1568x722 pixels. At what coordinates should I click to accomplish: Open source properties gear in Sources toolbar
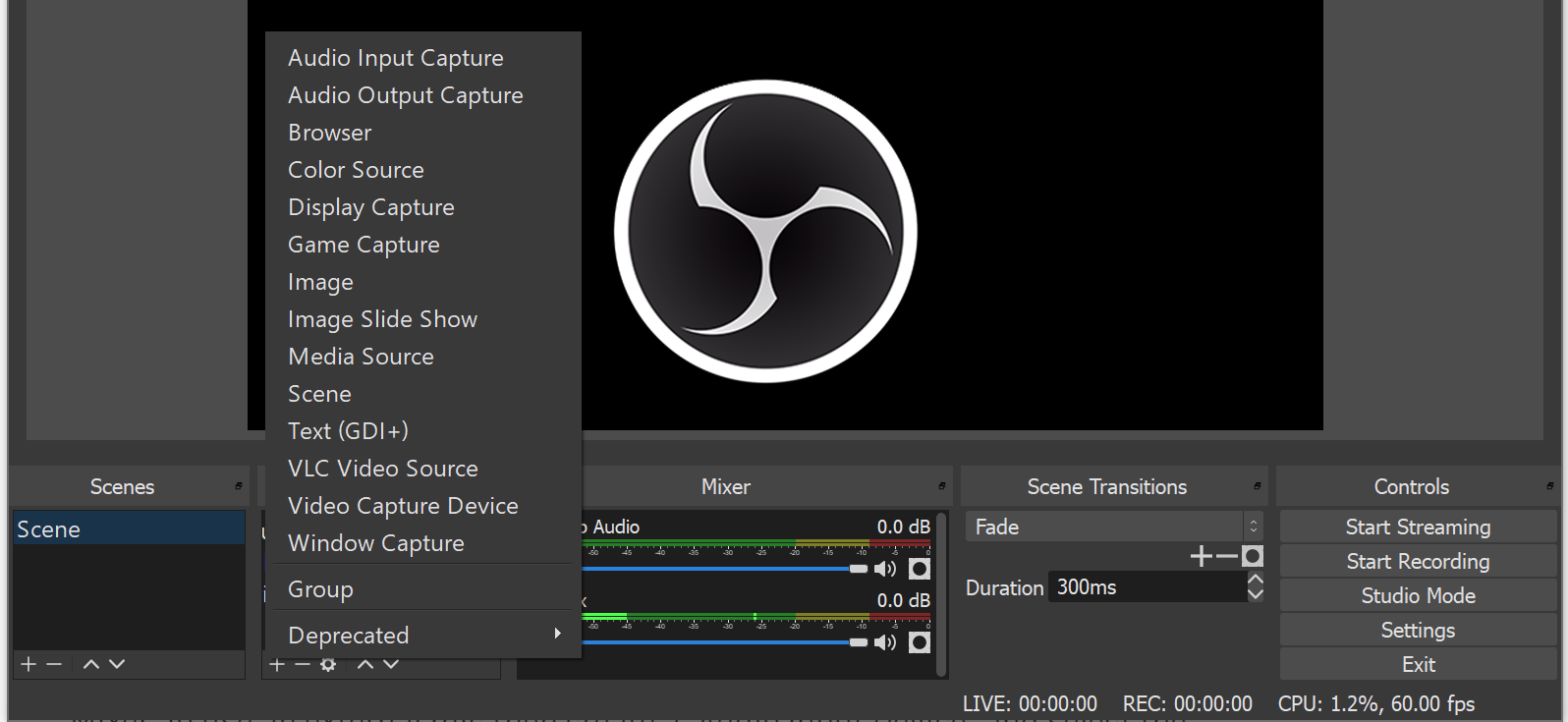[x=328, y=665]
